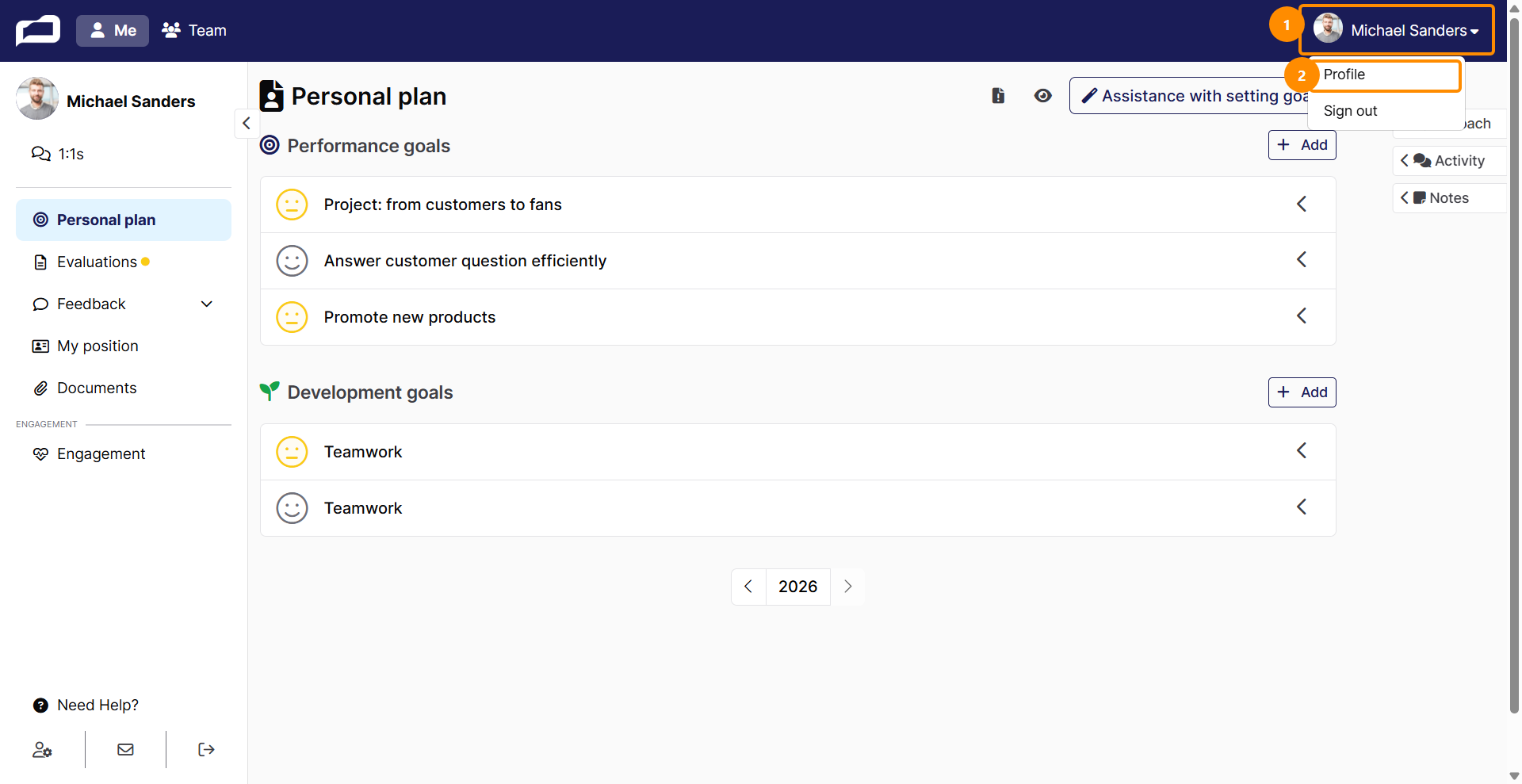Viewport: 1522px width, 784px height.
Task: Click Assistance with setting goals button
Action: point(1189,96)
